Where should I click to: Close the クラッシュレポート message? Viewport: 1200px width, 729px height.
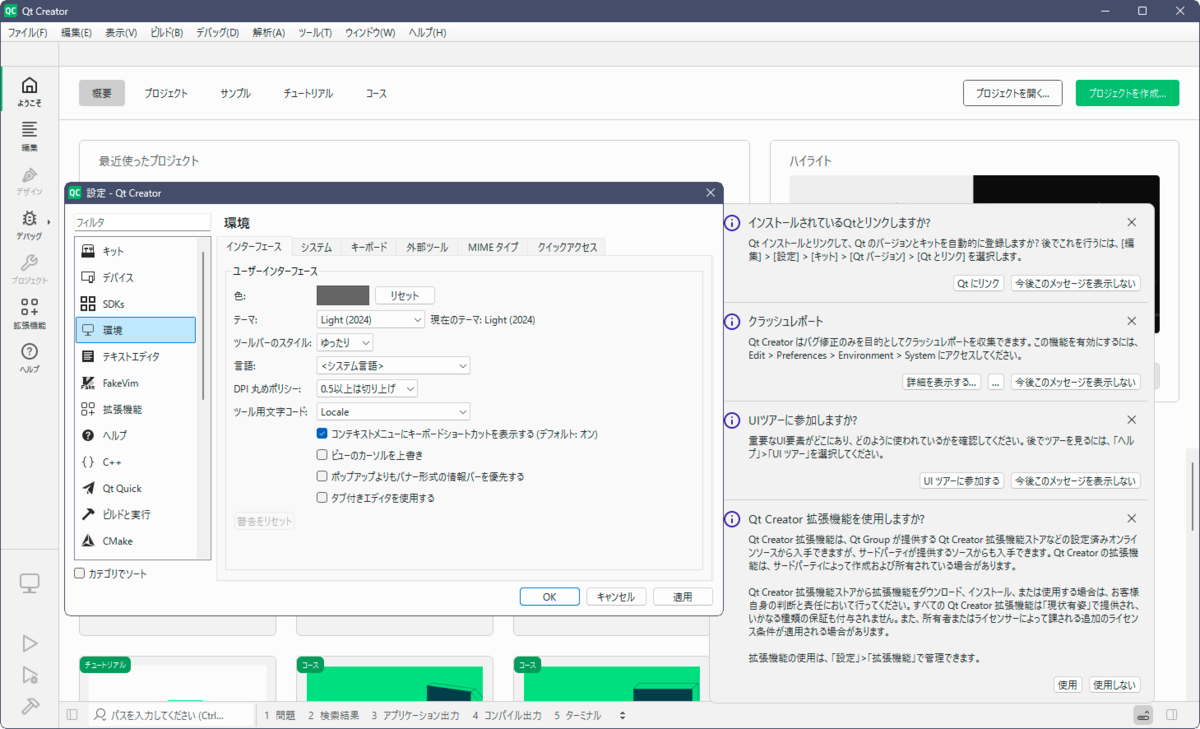coord(1131,321)
